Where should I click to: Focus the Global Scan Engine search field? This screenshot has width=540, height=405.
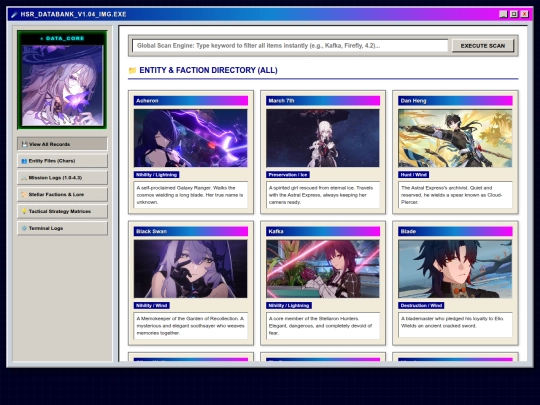coord(290,45)
